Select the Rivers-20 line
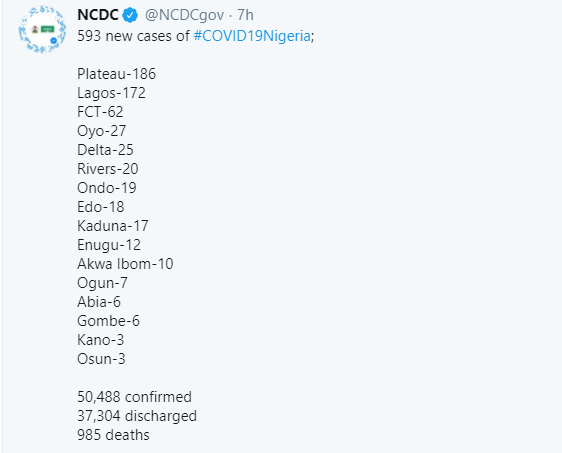Viewport: 562px width, 453px height. (x=108, y=169)
